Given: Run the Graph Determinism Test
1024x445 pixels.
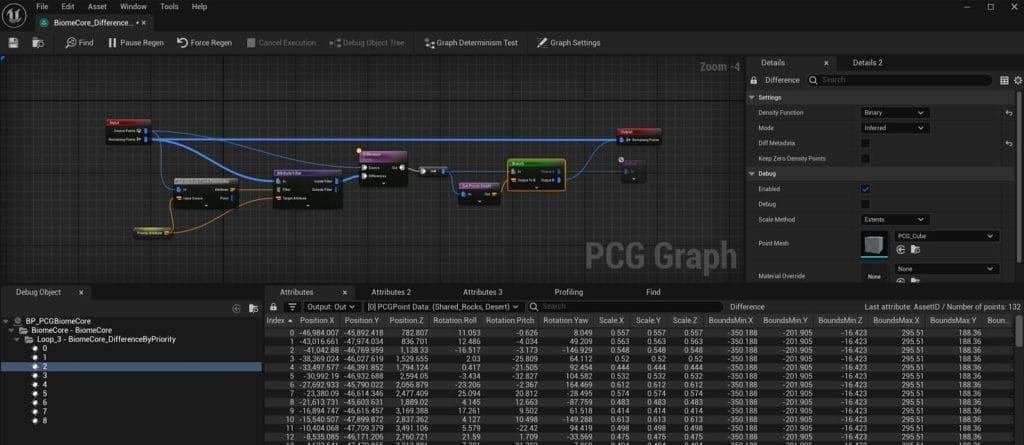Looking at the screenshot, I should 470,43.
